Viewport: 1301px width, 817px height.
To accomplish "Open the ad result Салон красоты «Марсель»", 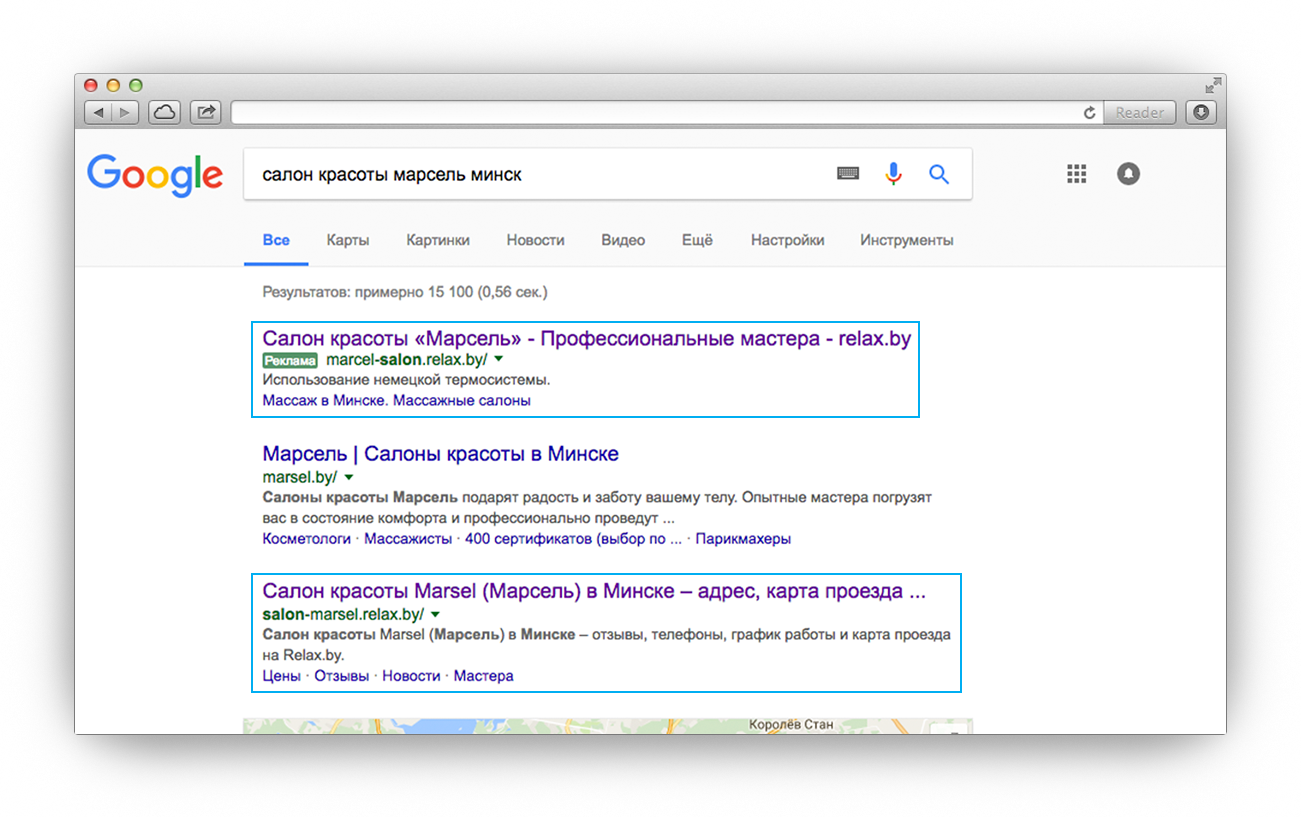I will point(587,339).
